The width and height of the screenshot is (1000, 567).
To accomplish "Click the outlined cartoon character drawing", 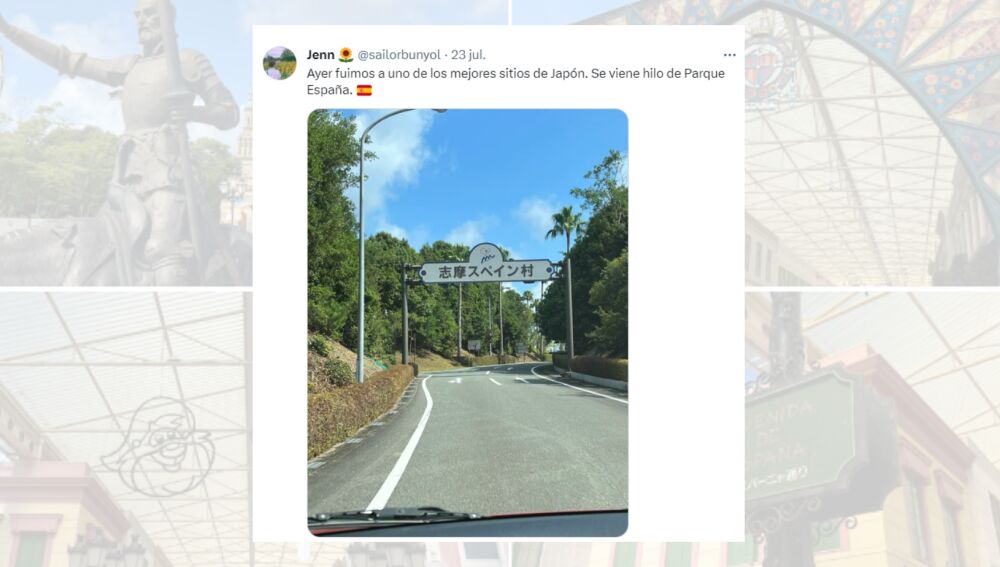I will 157,446.
